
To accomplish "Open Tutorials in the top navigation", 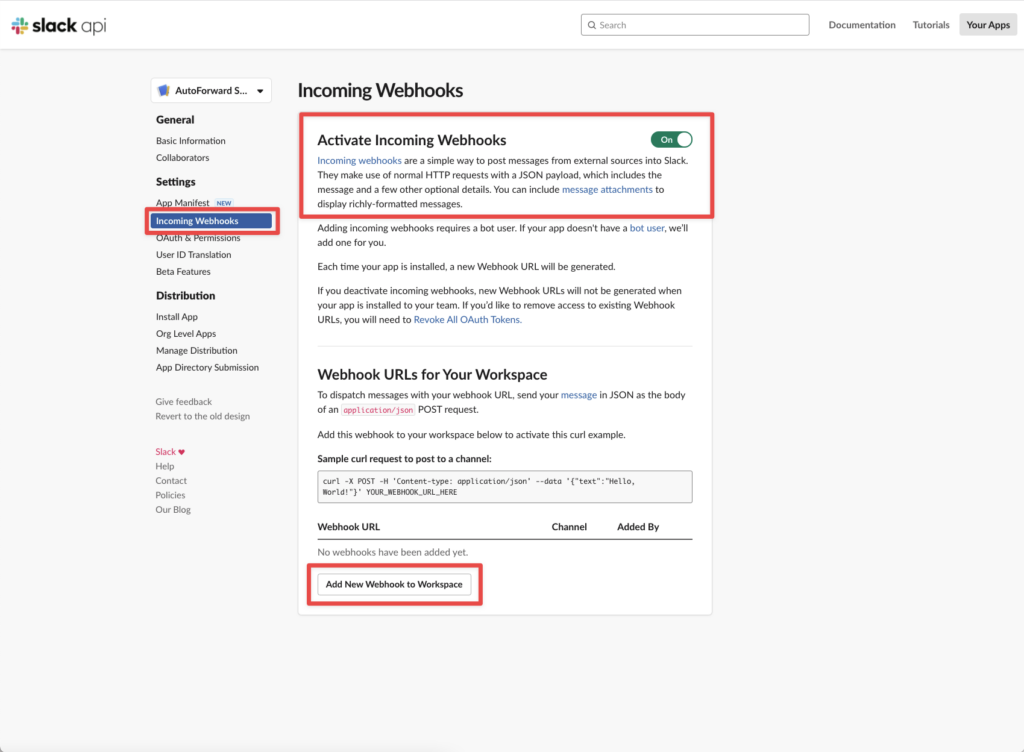I will 931,25.
